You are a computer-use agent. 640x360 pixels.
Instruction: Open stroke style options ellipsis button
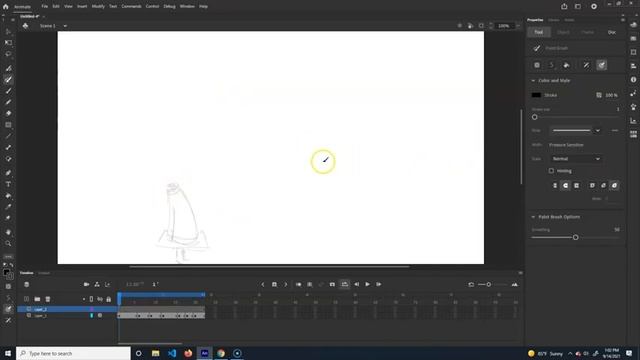point(615,131)
